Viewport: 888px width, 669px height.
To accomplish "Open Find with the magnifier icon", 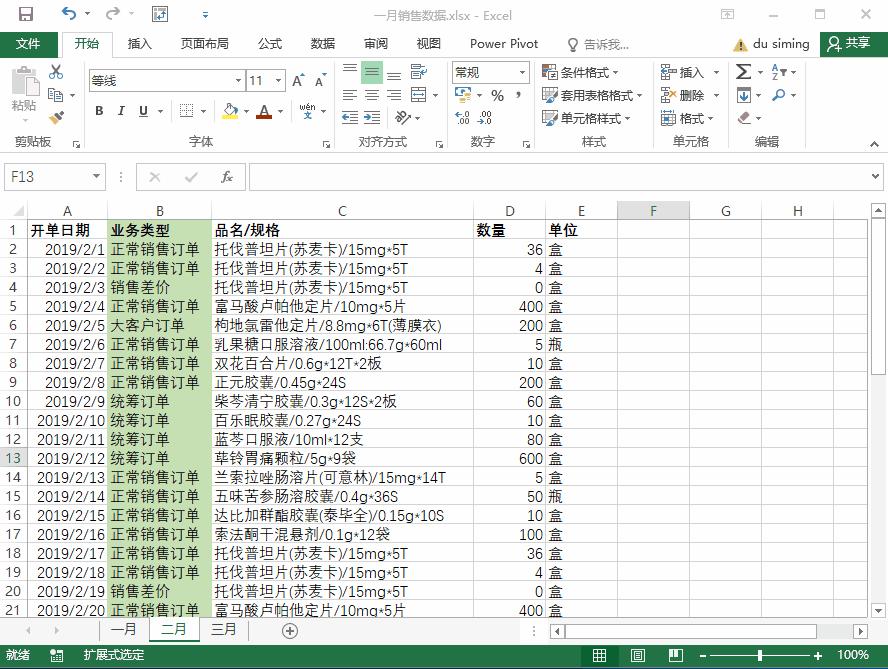I will pos(779,95).
